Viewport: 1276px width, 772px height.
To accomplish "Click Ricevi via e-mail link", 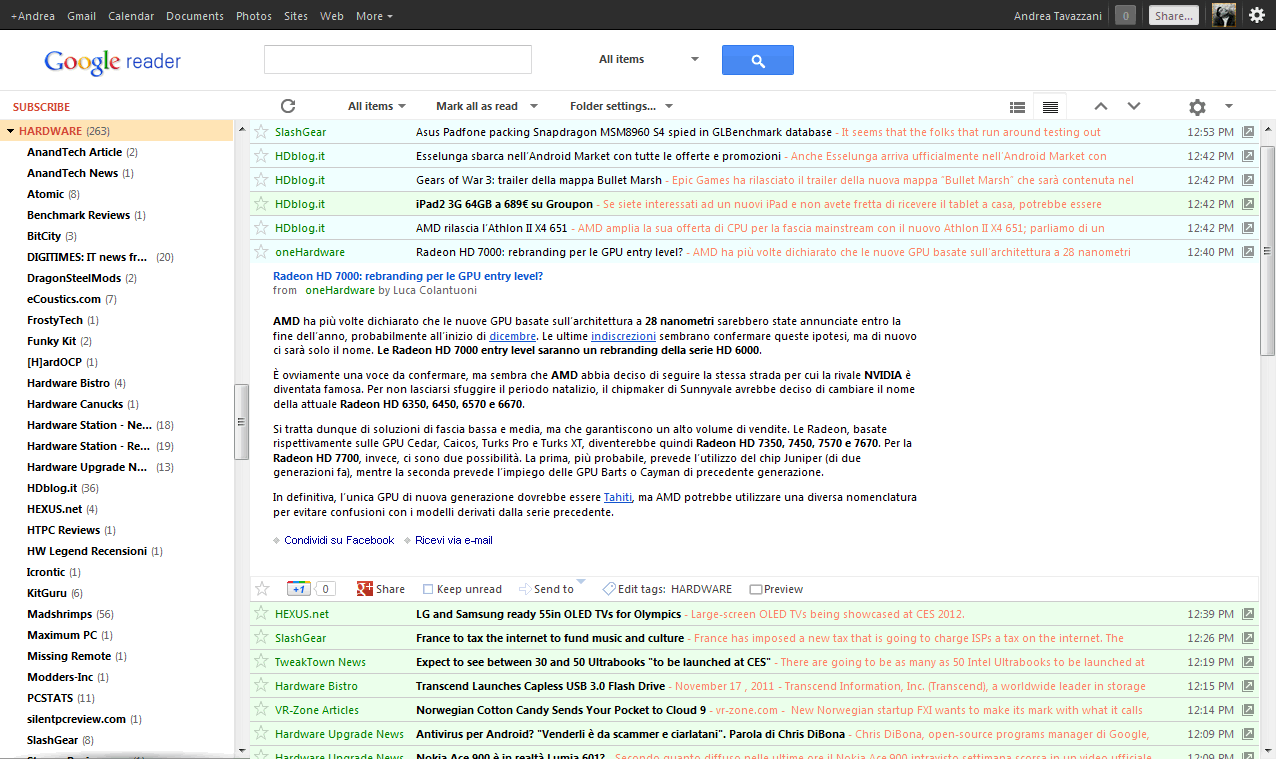I will click(454, 540).
